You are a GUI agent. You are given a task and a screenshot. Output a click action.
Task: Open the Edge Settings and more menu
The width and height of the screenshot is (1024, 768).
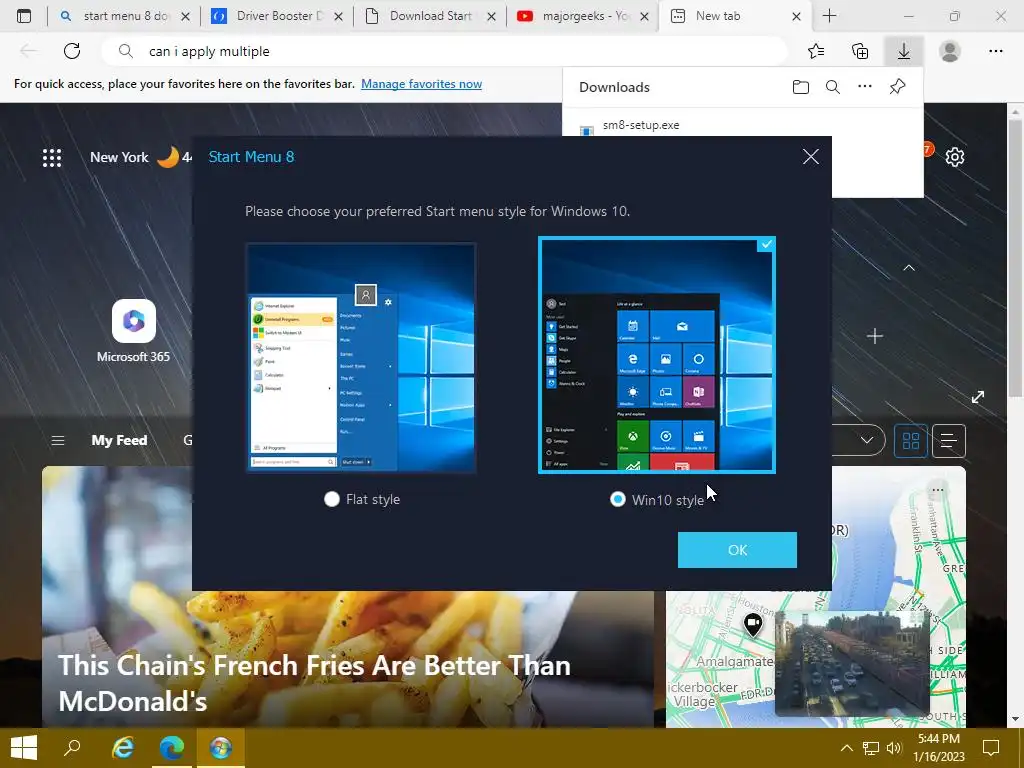click(995, 51)
